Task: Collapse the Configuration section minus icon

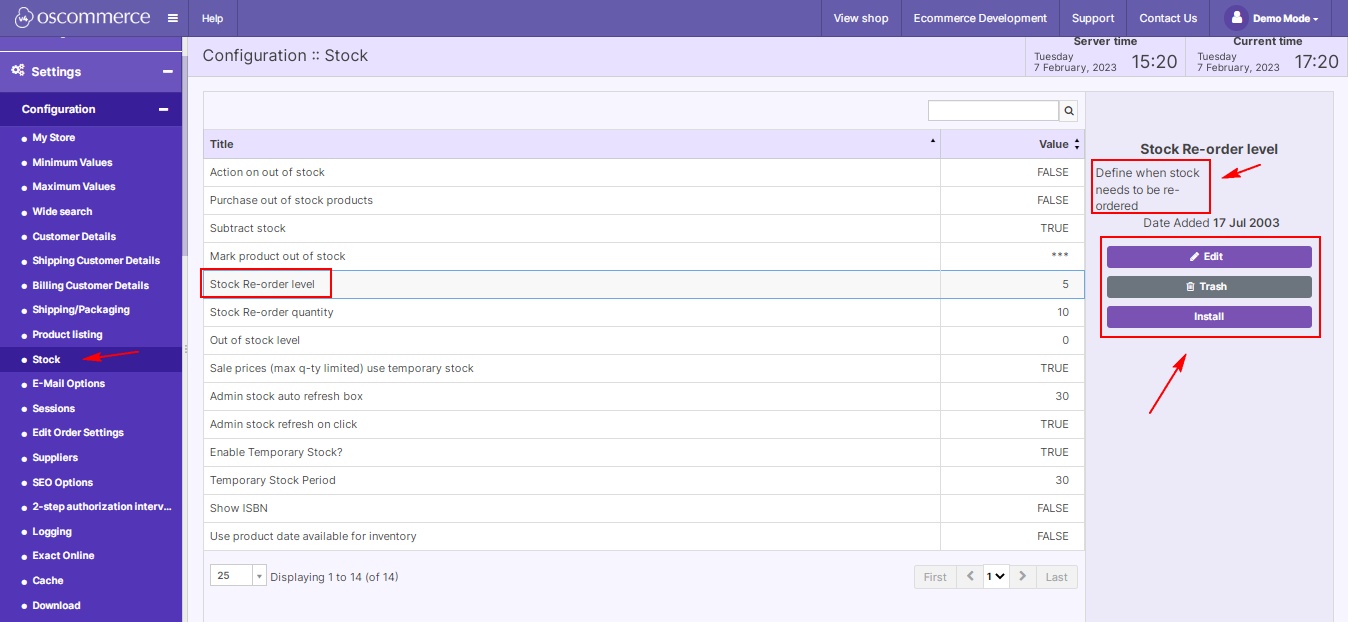Action: pos(163,109)
